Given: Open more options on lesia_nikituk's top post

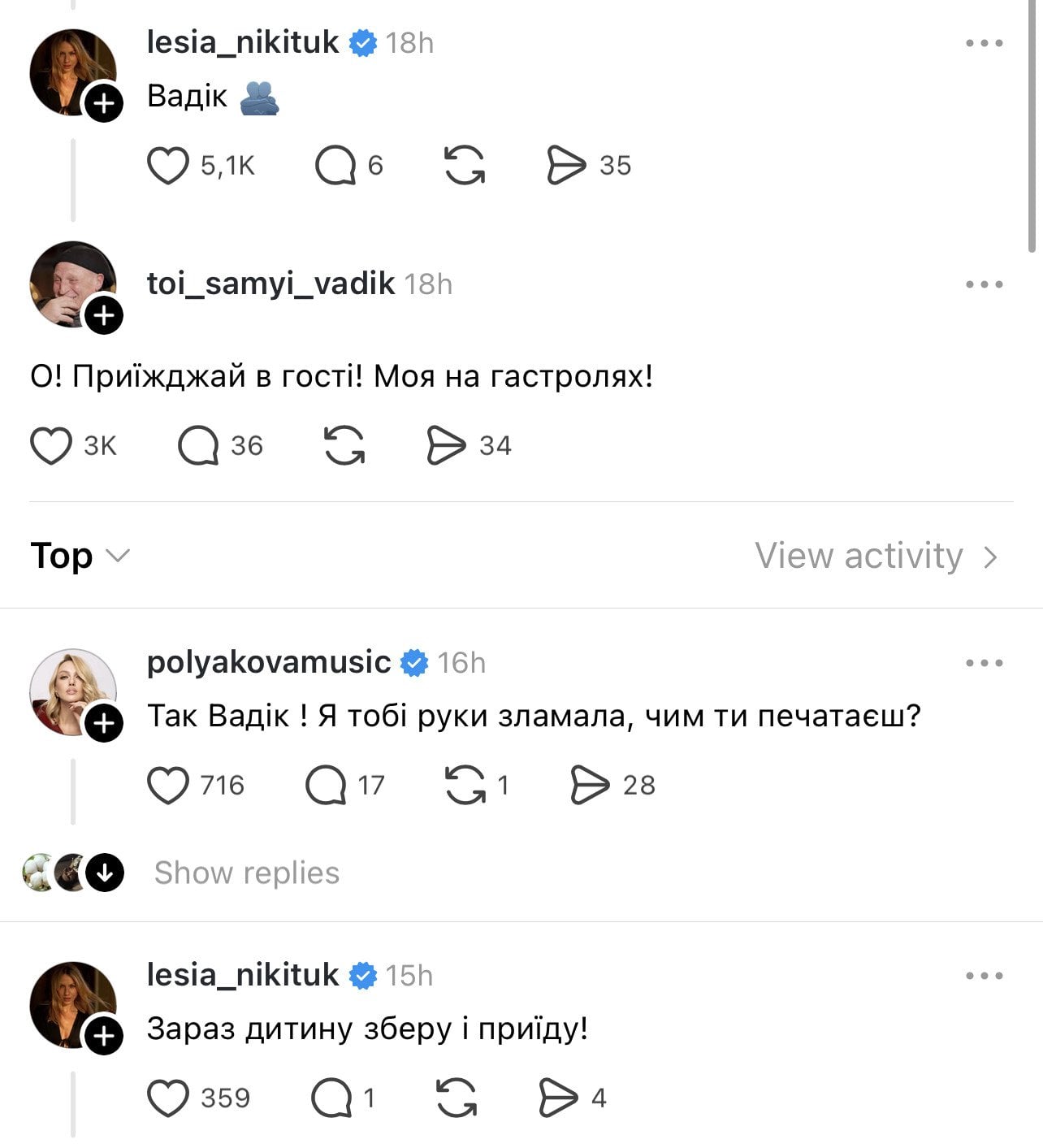Looking at the screenshot, I should [x=985, y=43].
